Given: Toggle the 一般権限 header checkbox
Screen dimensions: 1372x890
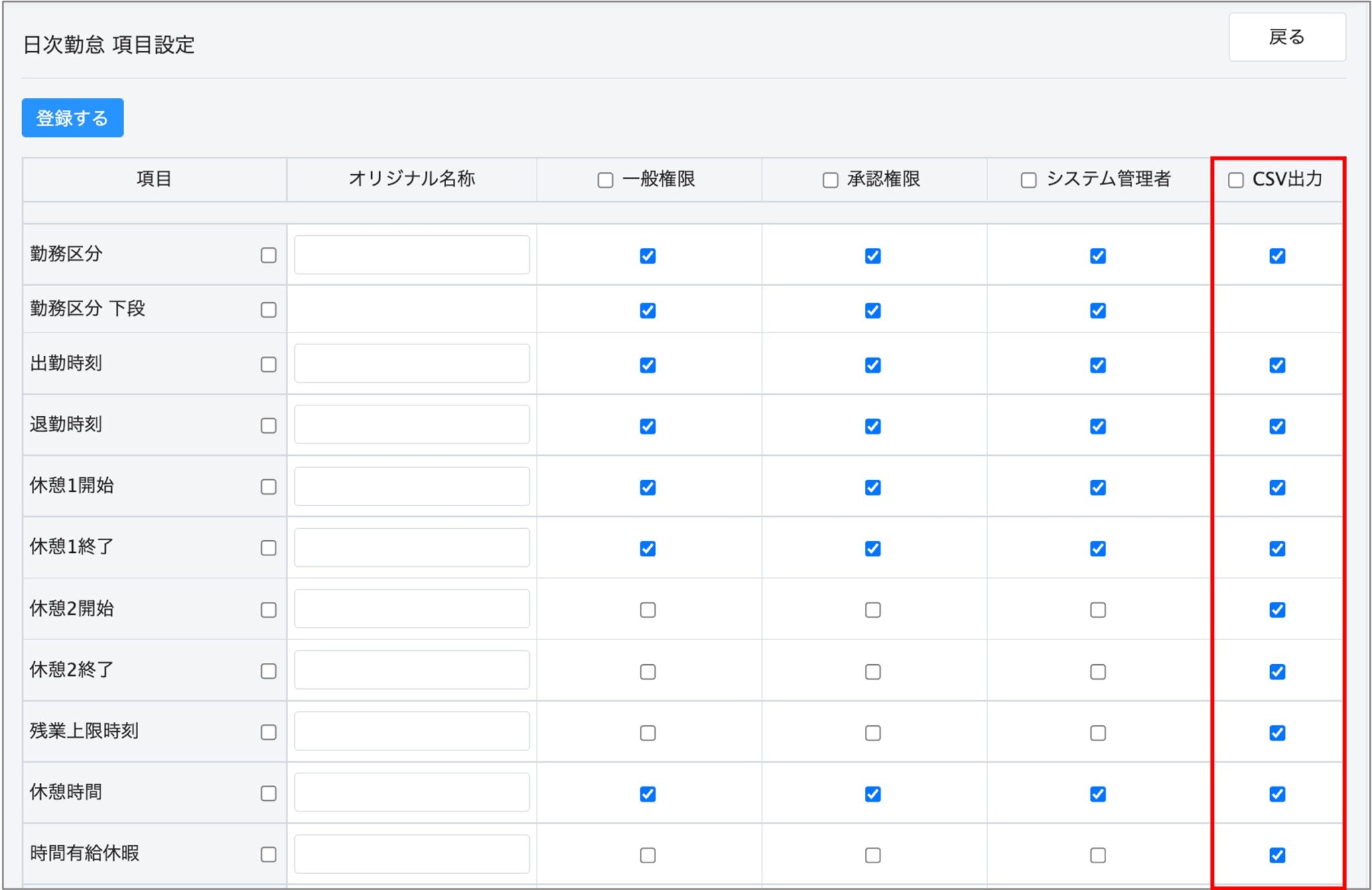Looking at the screenshot, I should click(605, 180).
